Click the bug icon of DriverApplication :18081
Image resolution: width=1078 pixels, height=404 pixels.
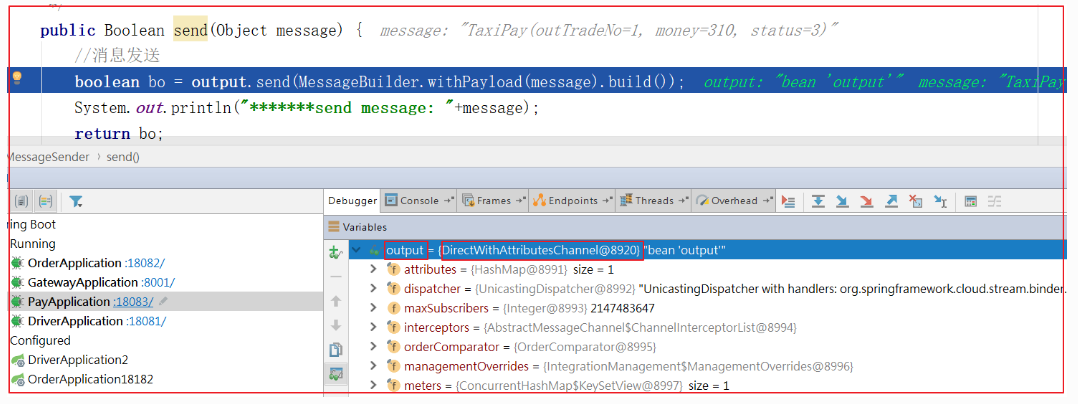pyautogui.click(x=17, y=321)
